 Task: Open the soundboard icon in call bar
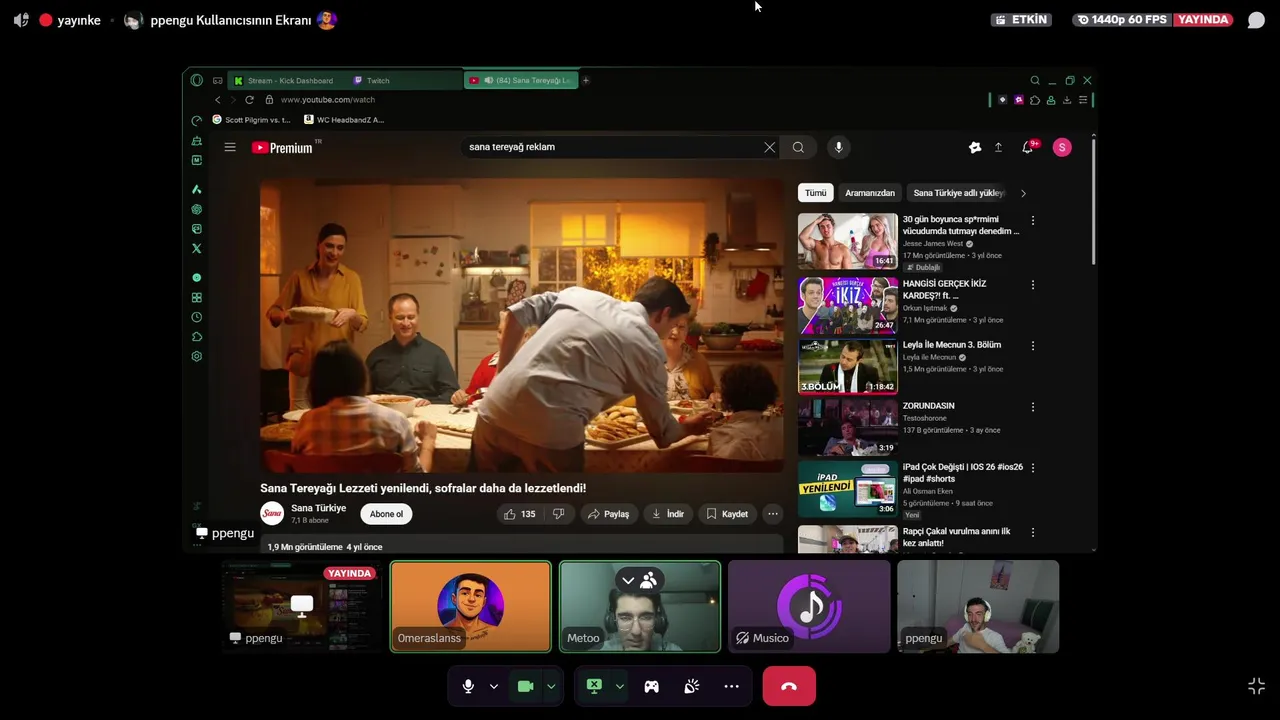[691, 686]
